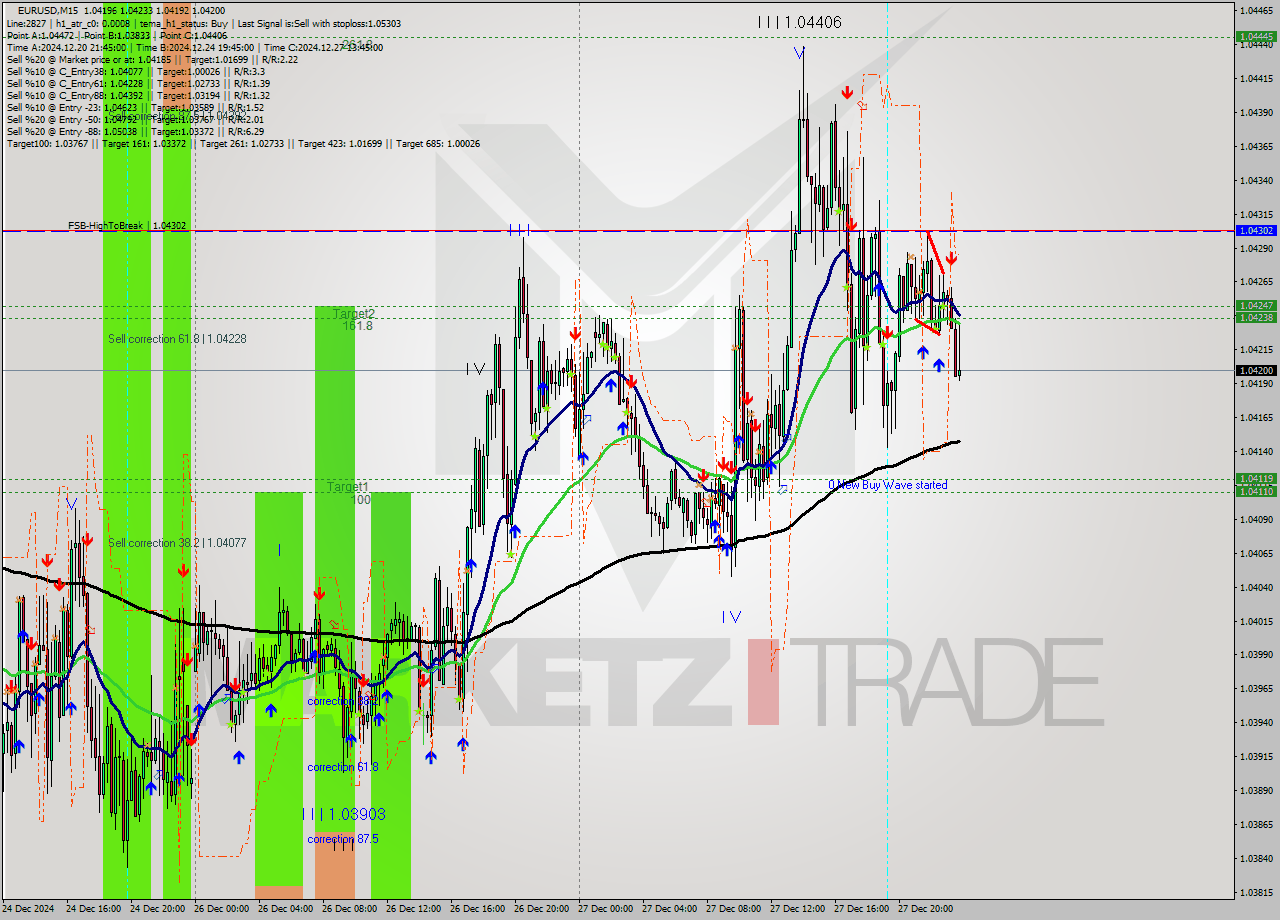Image resolution: width=1280 pixels, height=920 pixels.
Task: Select the green 1.04110 price tag
Action: [x=1255, y=491]
